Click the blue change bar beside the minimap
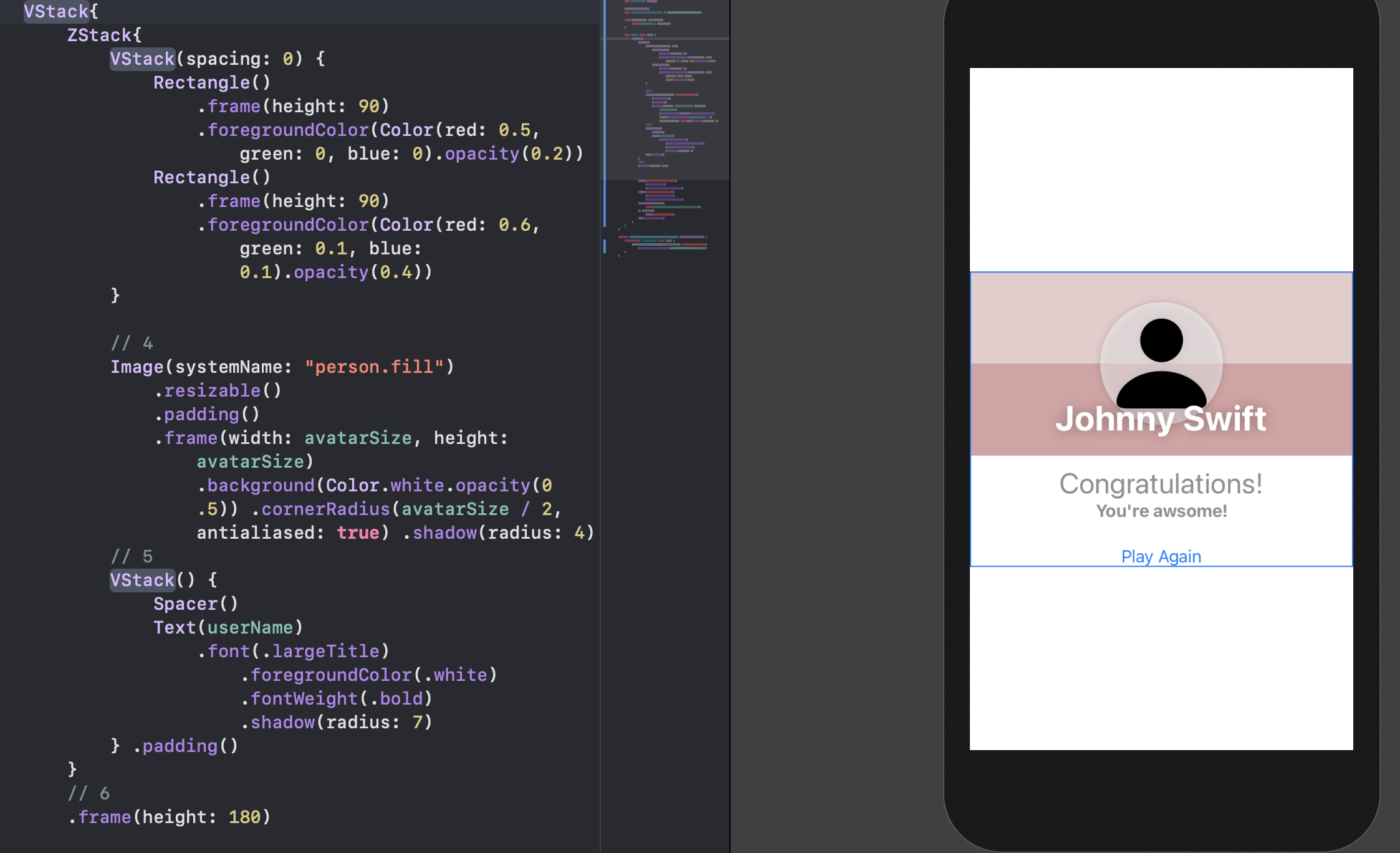The height and width of the screenshot is (853, 1400). click(604, 112)
